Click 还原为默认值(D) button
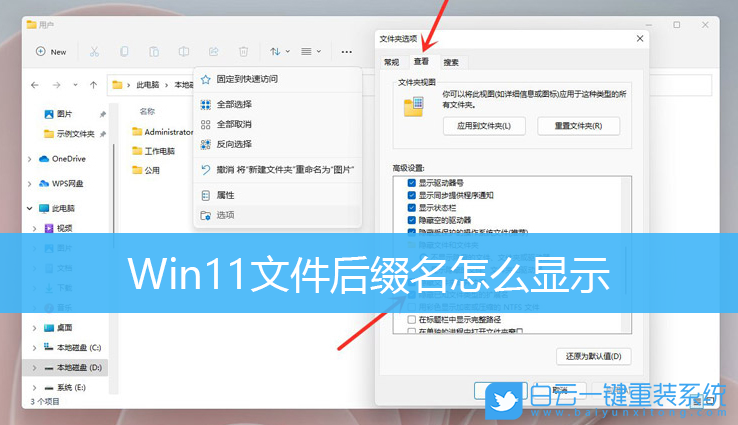The height and width of the screenshot is (425, 738). [x=594, y=356]
